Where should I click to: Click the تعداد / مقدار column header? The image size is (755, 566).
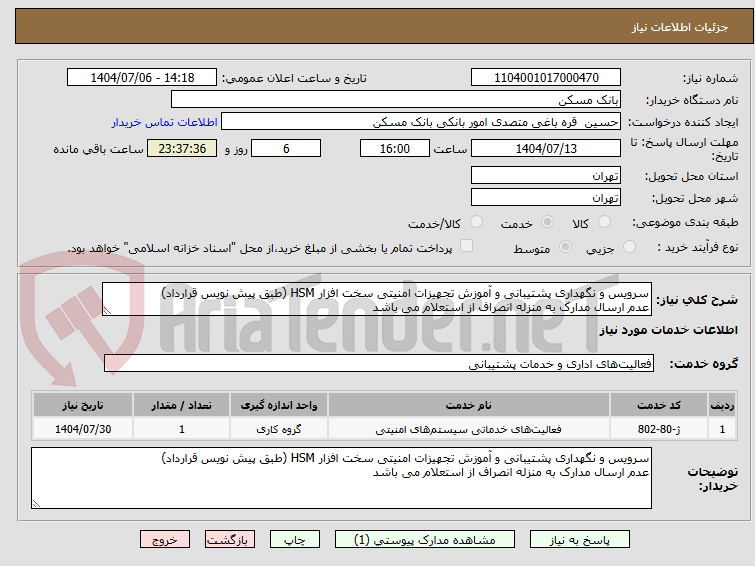tap(182, 405)
